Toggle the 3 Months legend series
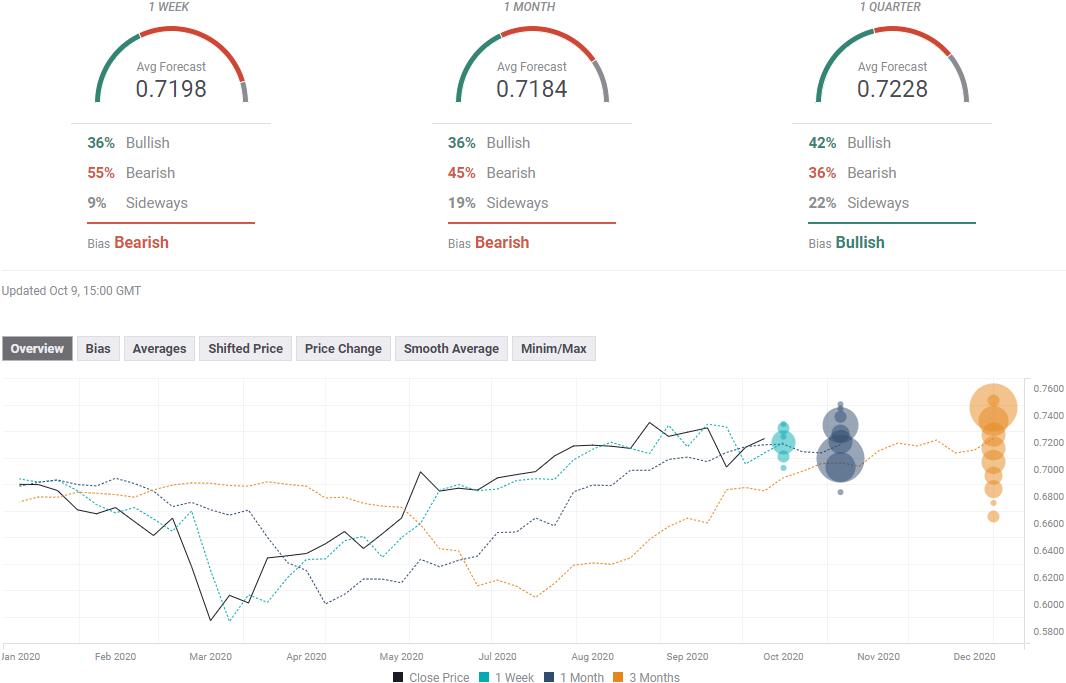 pyautogui.click(x=647, y=677)
